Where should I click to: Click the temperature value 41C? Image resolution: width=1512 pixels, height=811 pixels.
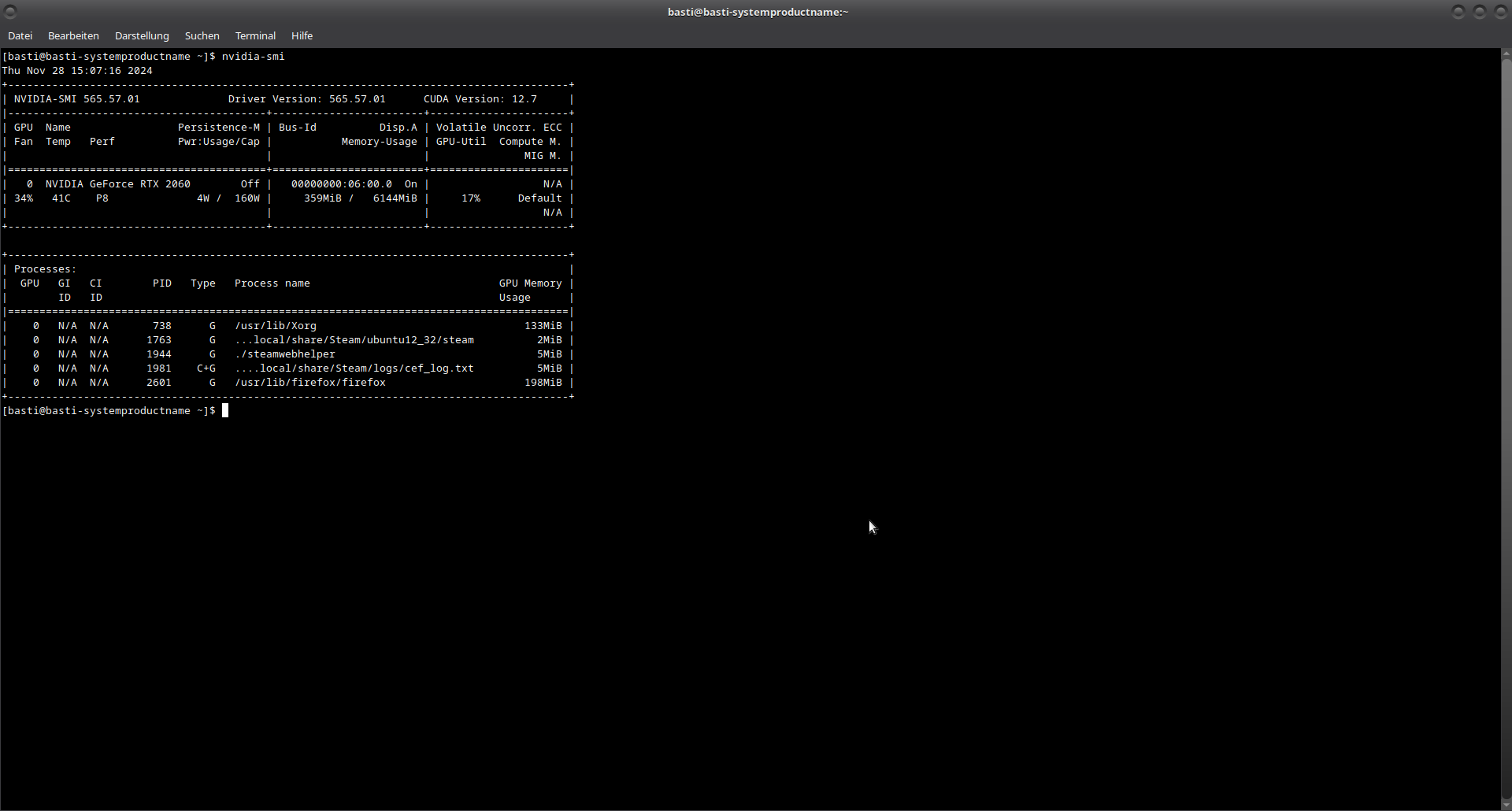[61, 198]
